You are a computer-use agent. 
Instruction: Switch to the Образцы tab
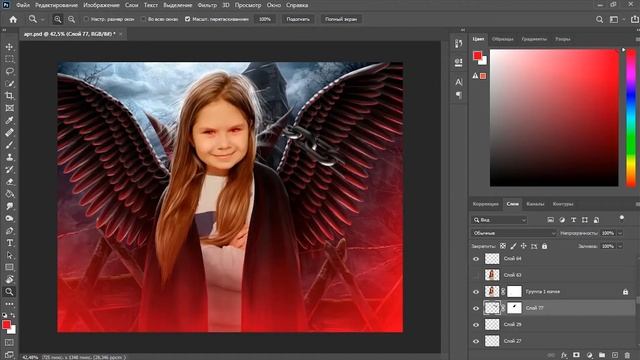(502, 39)
